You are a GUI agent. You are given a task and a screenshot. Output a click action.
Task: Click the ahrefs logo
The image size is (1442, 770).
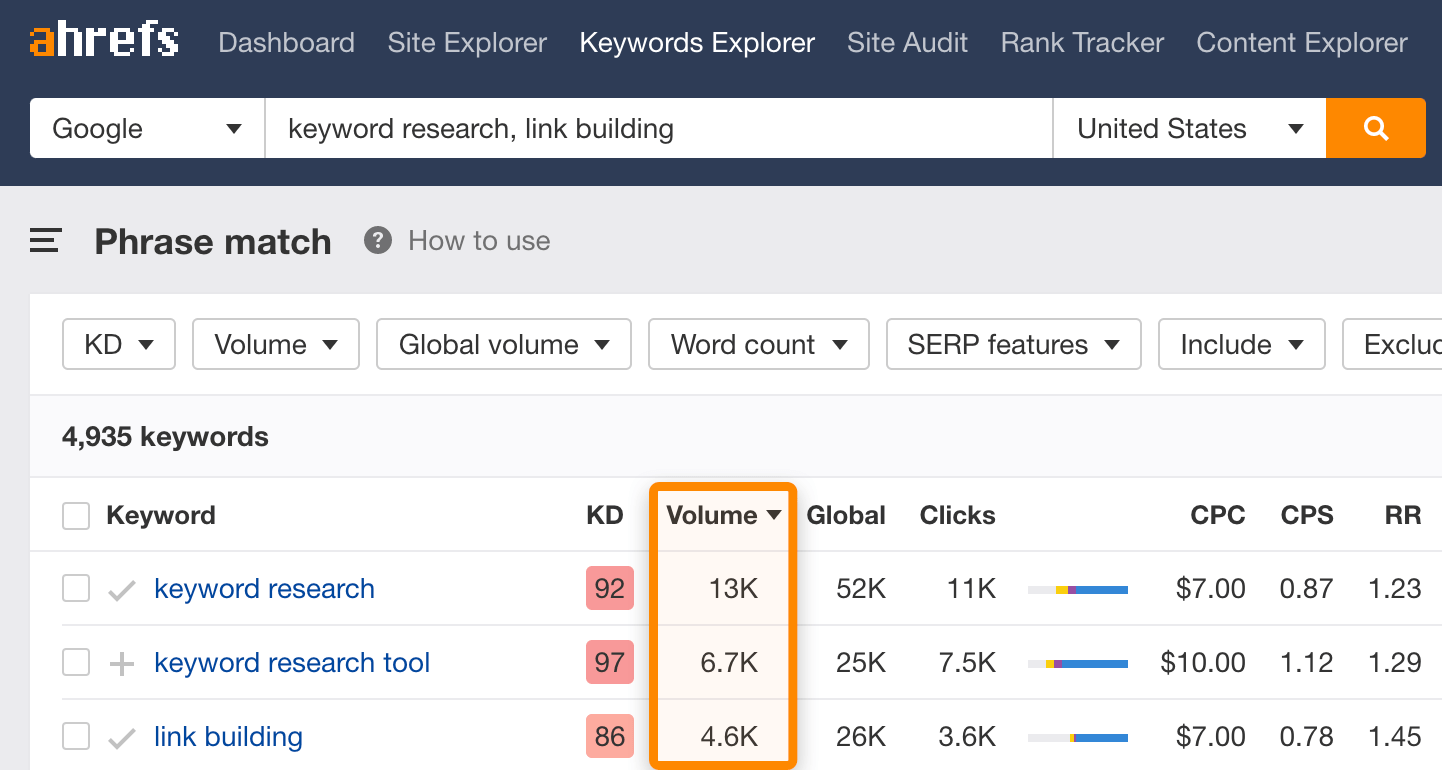coord(103,40)
